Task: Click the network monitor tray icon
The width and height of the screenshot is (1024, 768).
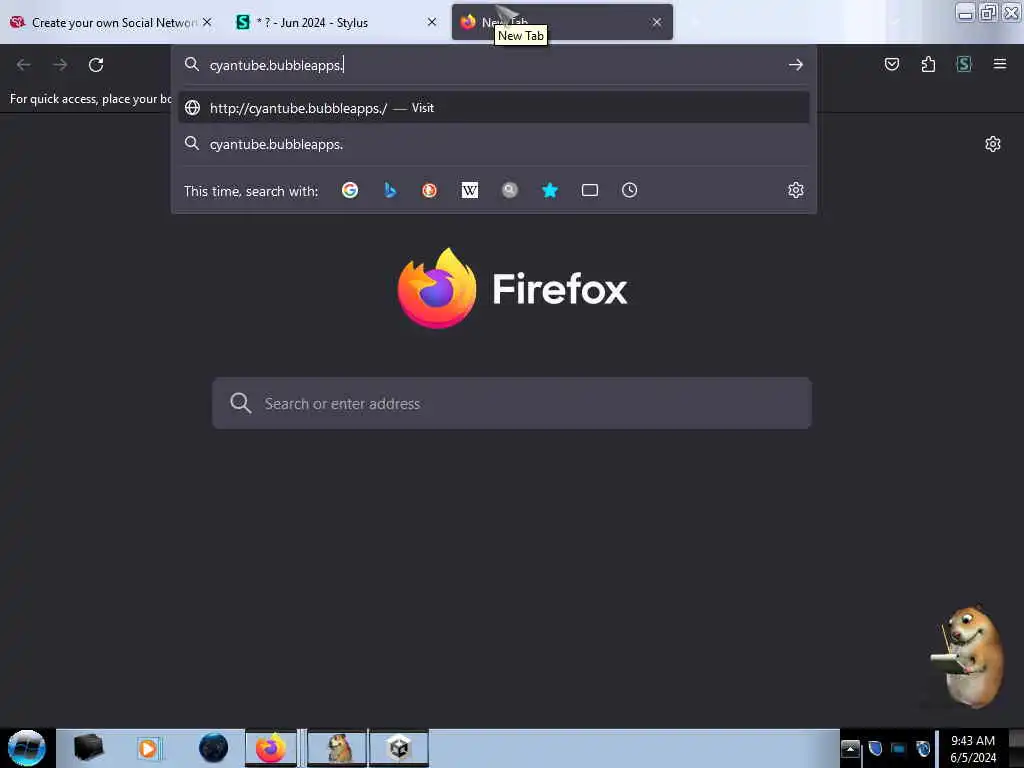Action: pyautogui.click(x=899, y=749)
